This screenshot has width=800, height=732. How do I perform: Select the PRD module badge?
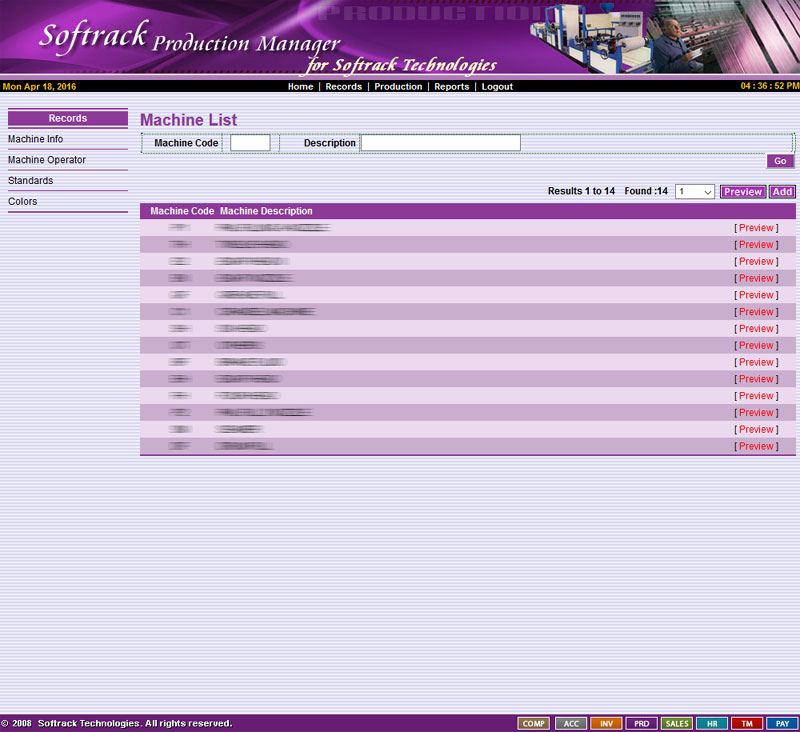tap(641, 723)
